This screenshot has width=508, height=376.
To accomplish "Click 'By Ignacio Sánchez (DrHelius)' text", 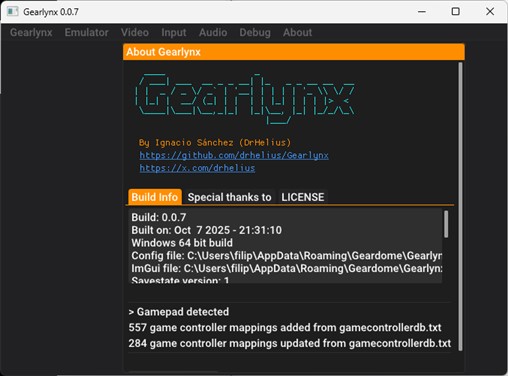I will pyautogui.click(x=215, y=143).
